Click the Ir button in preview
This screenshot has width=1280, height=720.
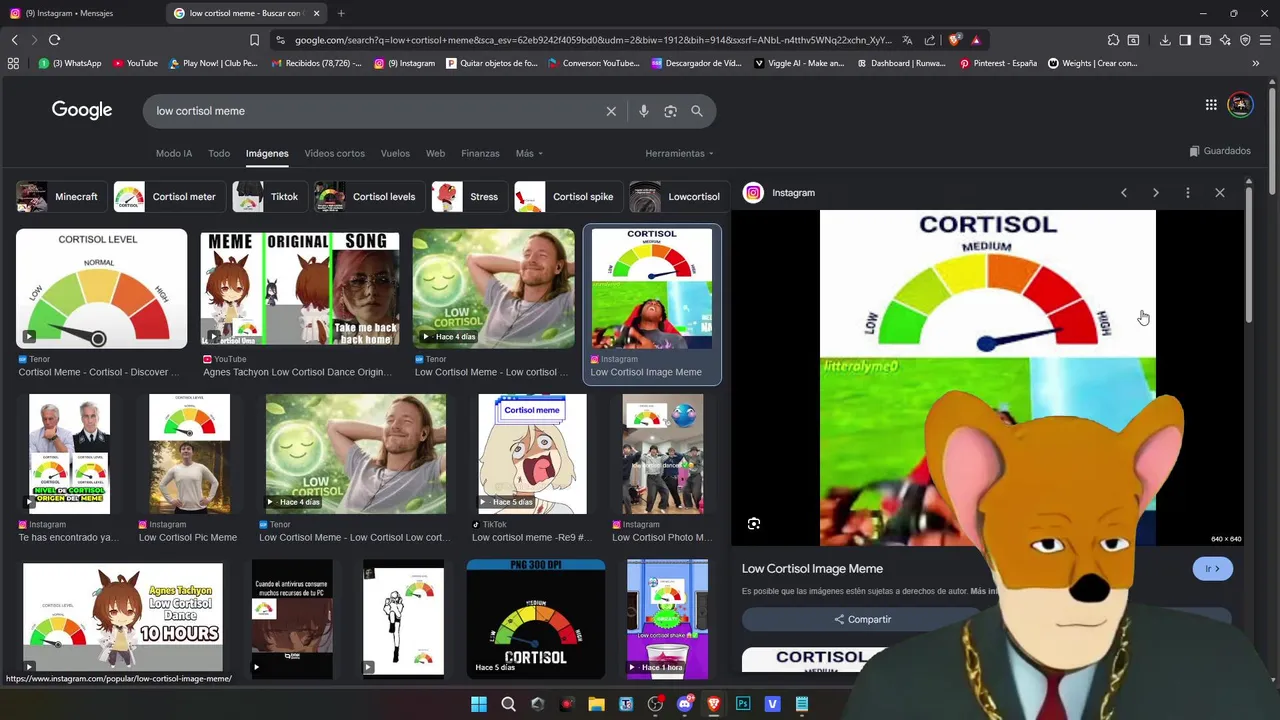[1212, 569]
